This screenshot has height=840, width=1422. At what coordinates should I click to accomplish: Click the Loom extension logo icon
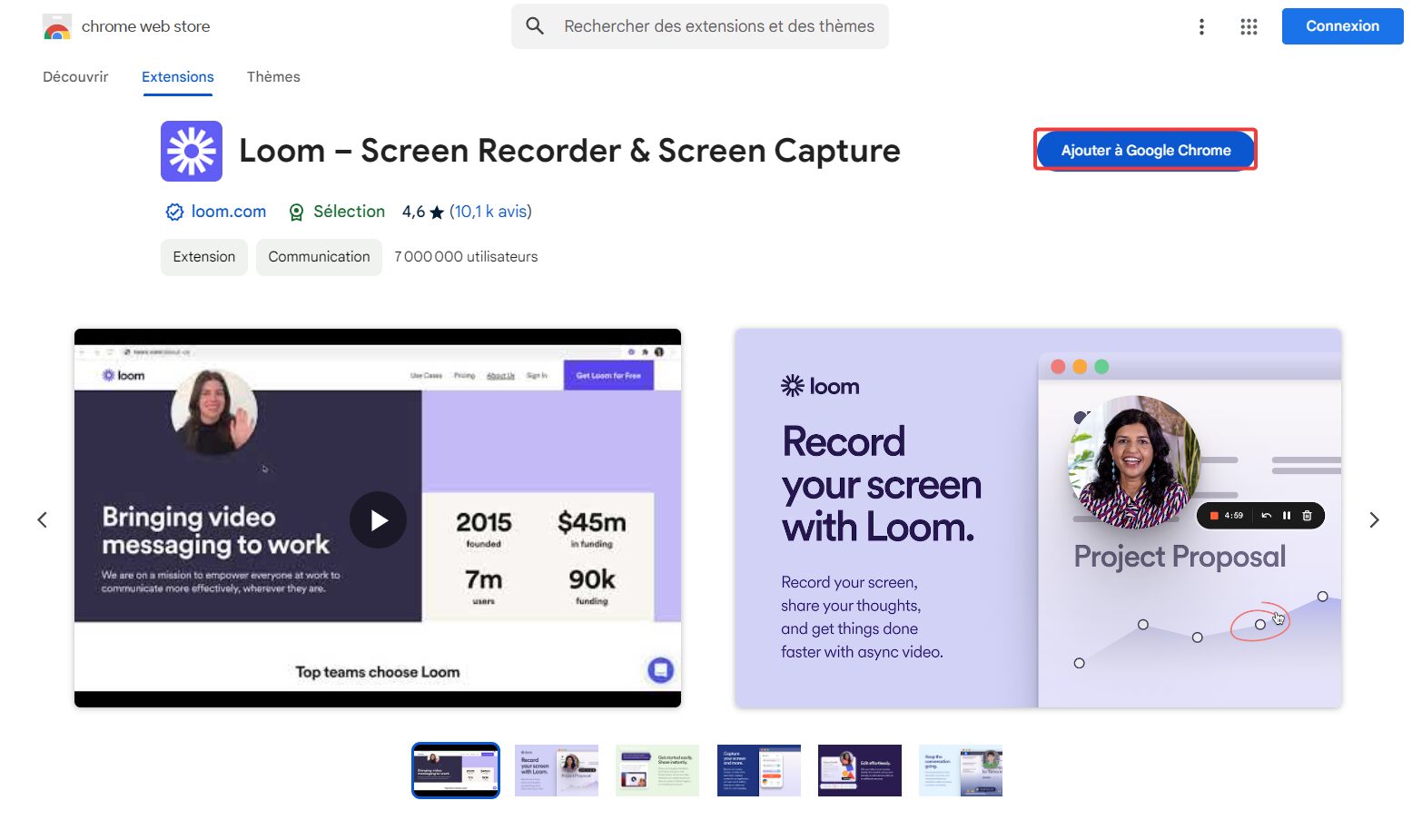[192, 151]
